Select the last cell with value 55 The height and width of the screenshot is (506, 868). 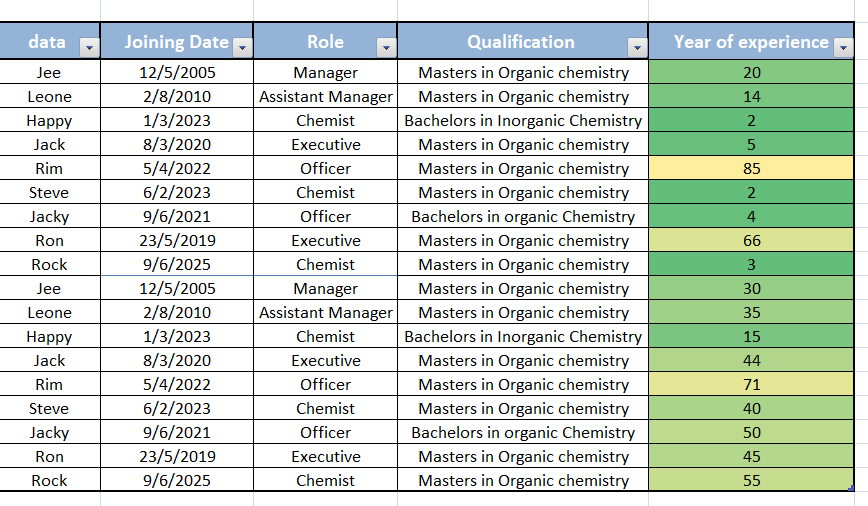[751, 479]
